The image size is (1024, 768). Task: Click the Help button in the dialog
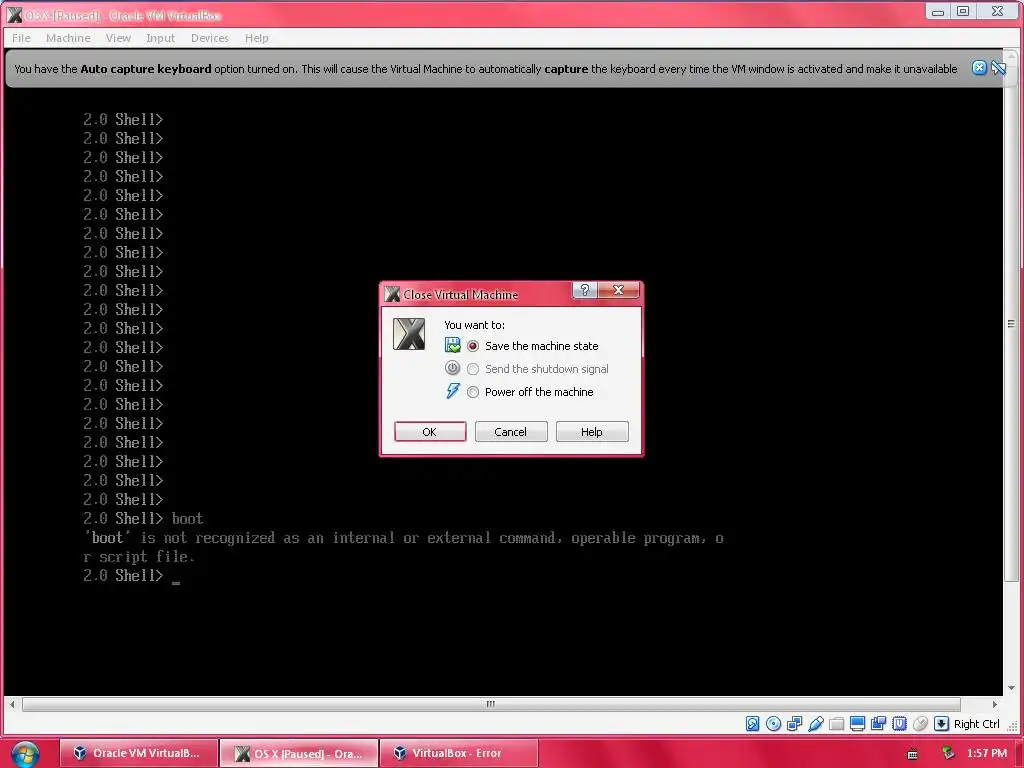pyautogui.click(x=592, y=432)
